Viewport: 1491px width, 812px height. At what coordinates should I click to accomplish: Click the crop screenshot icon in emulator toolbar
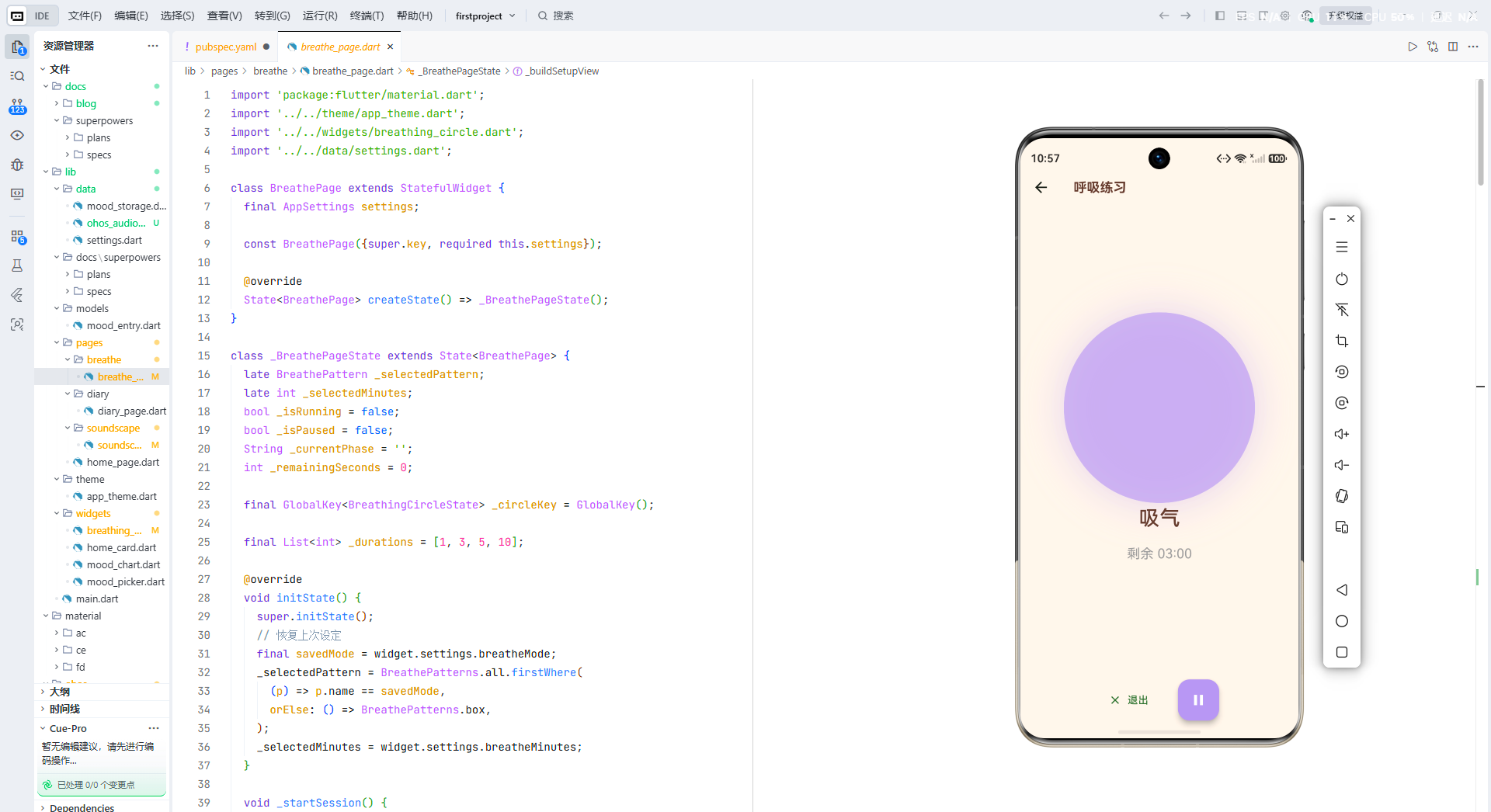click(x=1342, y=341)
